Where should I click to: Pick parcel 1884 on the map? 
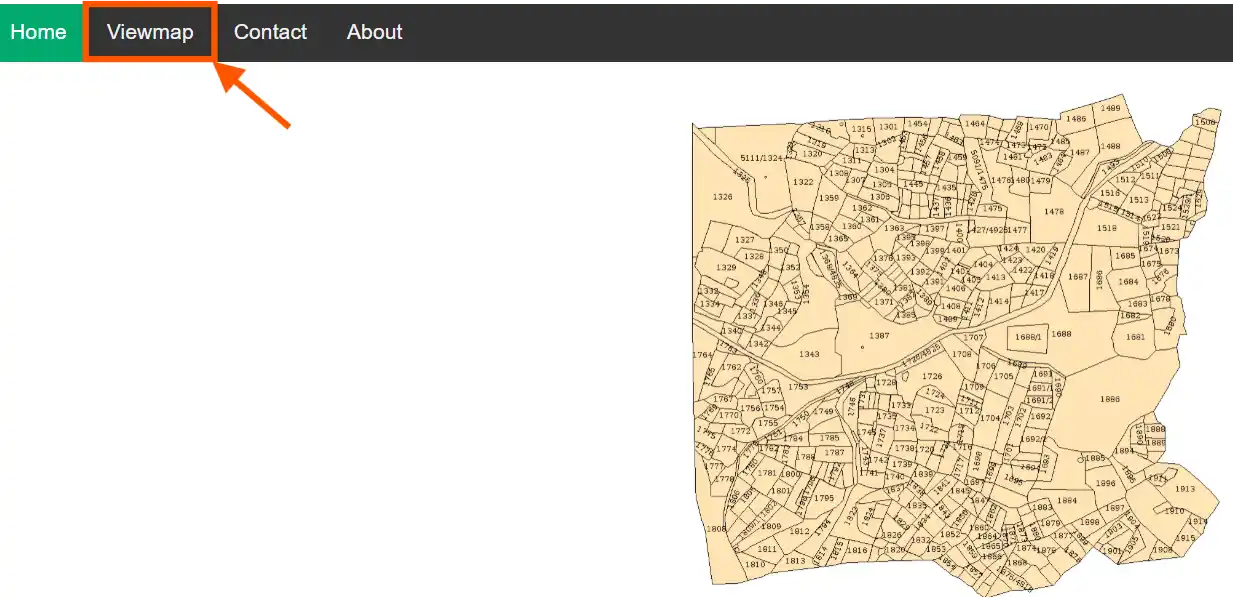(x=1067, y=500)
